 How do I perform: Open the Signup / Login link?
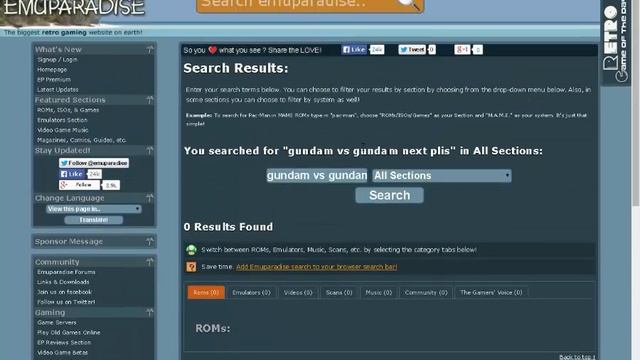[x=57, y=60]
